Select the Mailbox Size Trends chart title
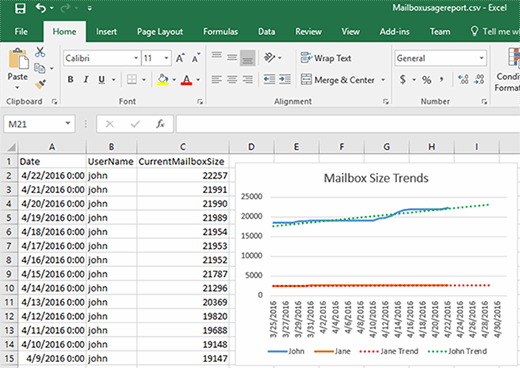 [376, 178]
